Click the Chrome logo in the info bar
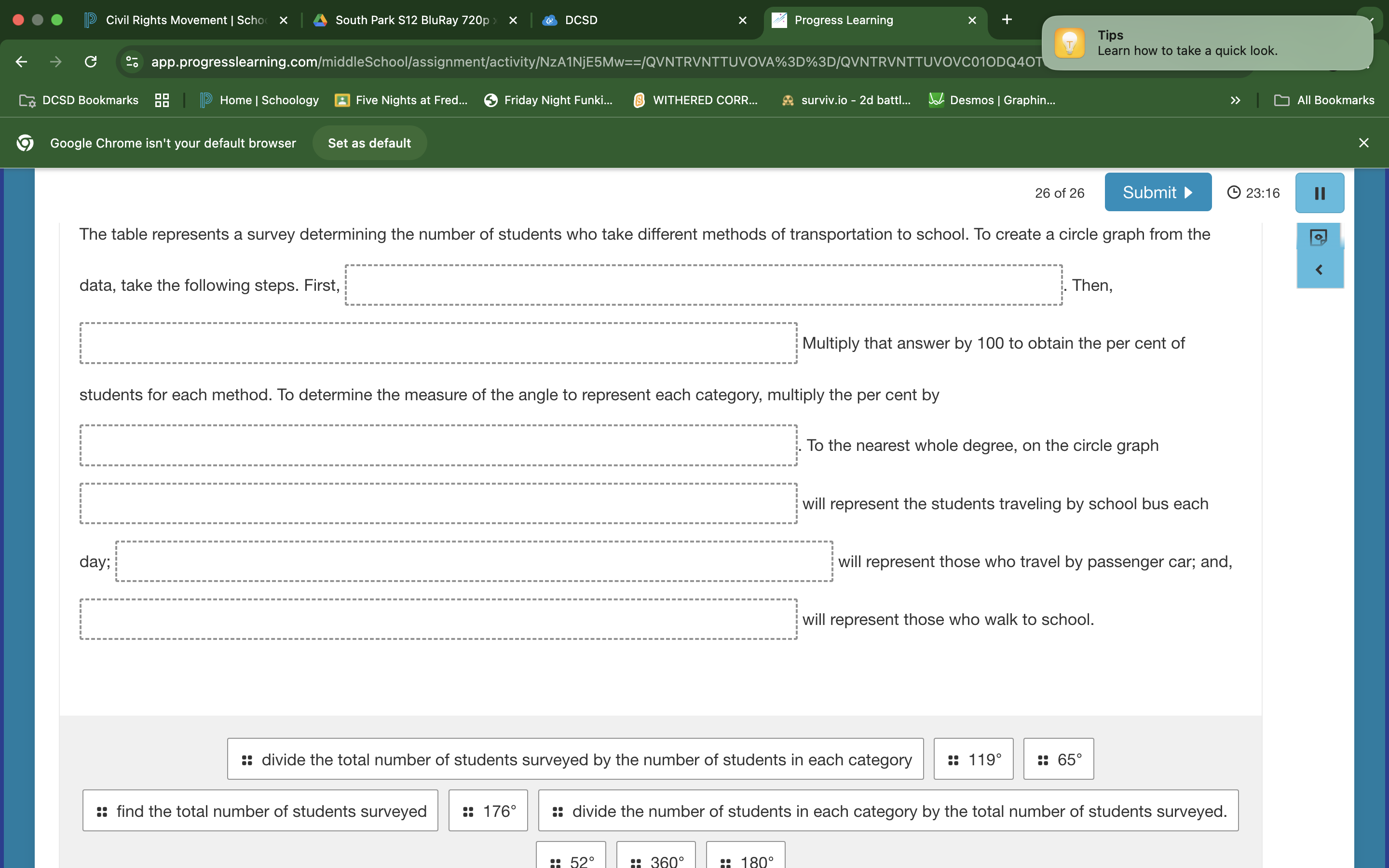The image size is (1389, 868). (25, 143)
